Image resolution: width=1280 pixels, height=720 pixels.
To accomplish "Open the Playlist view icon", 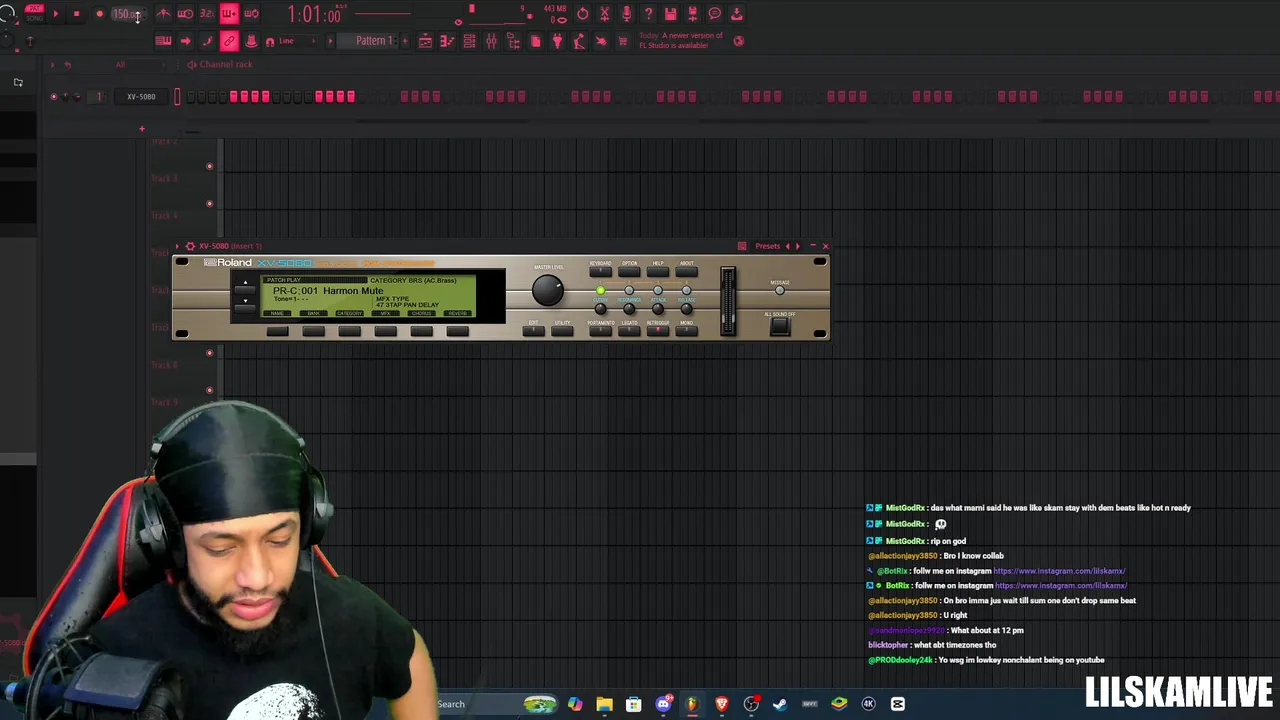I will coord(425,41).
